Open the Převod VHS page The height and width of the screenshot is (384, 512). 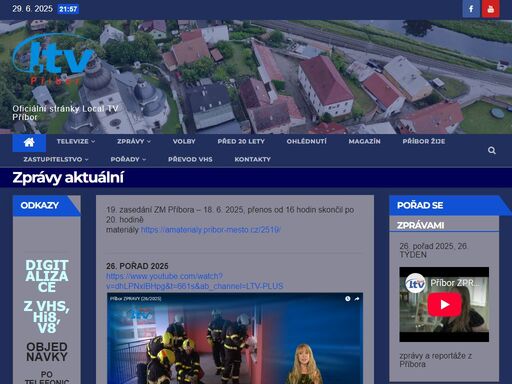[190, 159]
